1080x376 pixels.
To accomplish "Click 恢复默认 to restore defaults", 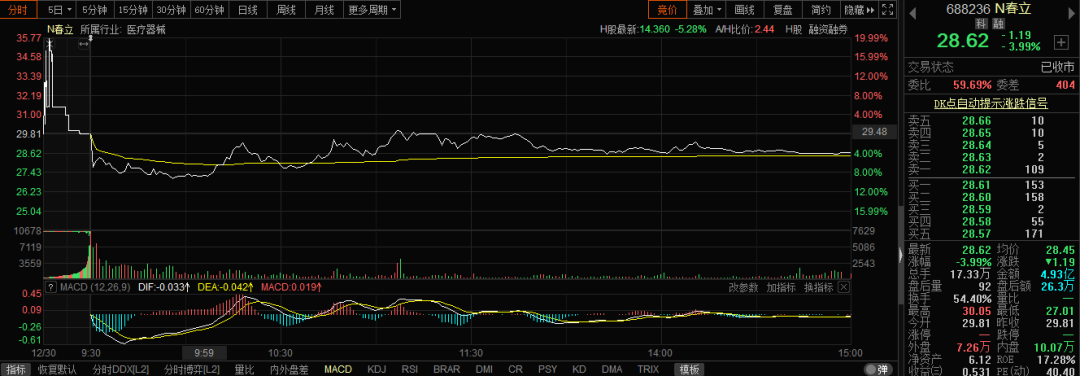I will pos(56,369).
